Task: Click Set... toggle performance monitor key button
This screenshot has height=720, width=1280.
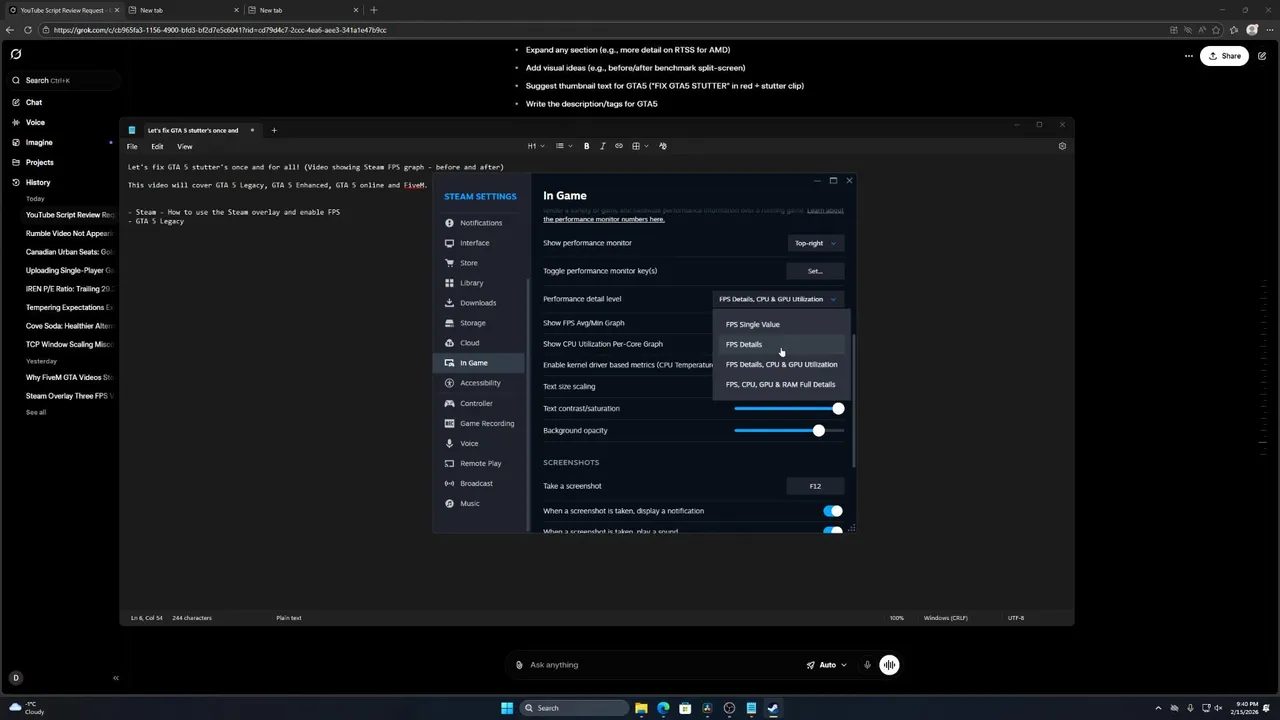Action: 815,271
